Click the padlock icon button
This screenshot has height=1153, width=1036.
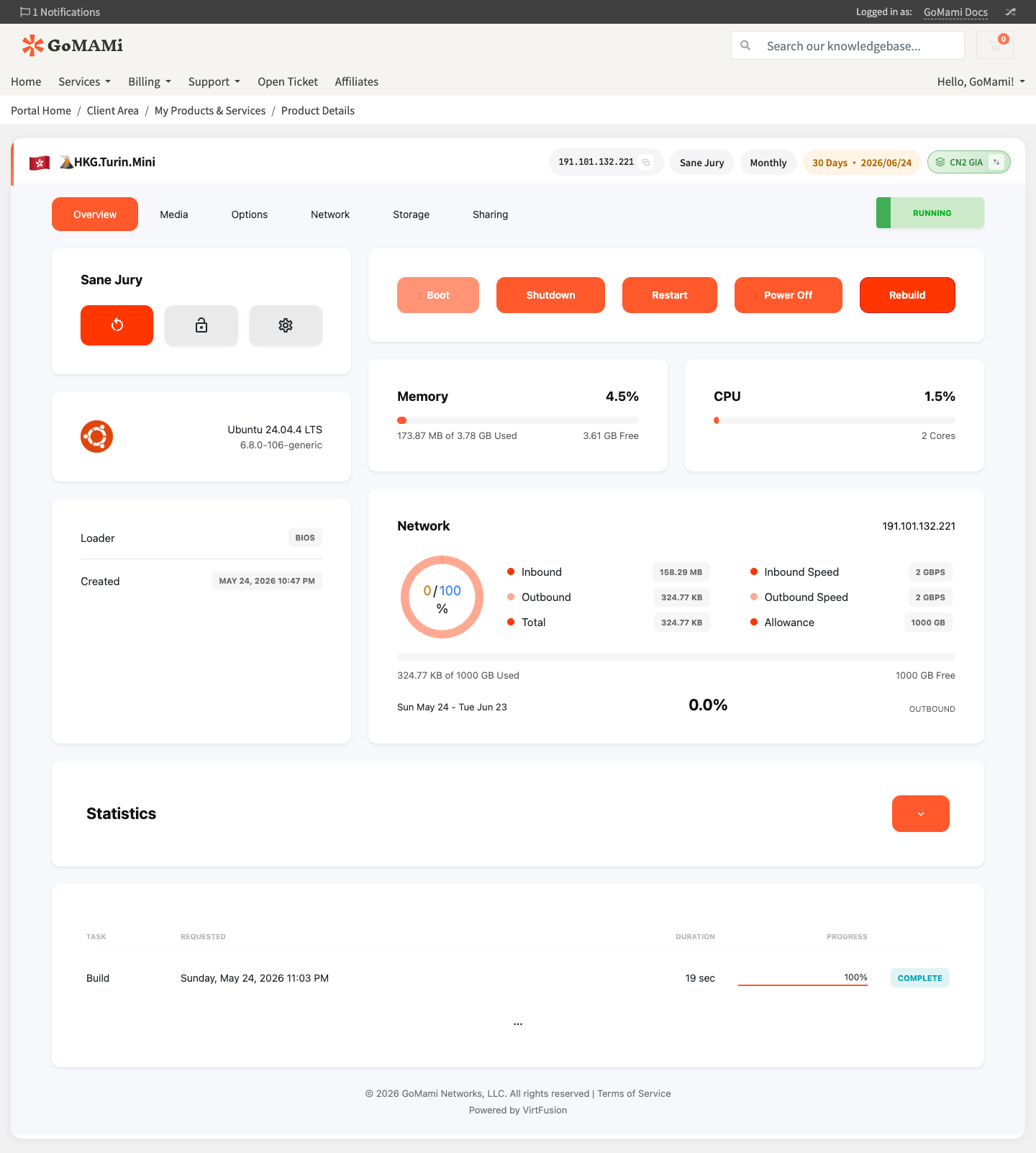[x=201, y=325]
